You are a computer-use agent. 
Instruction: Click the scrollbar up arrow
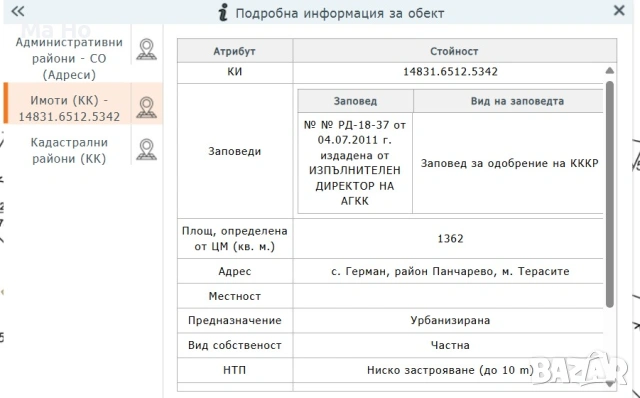pyautogui.click(x=609, y=71)
